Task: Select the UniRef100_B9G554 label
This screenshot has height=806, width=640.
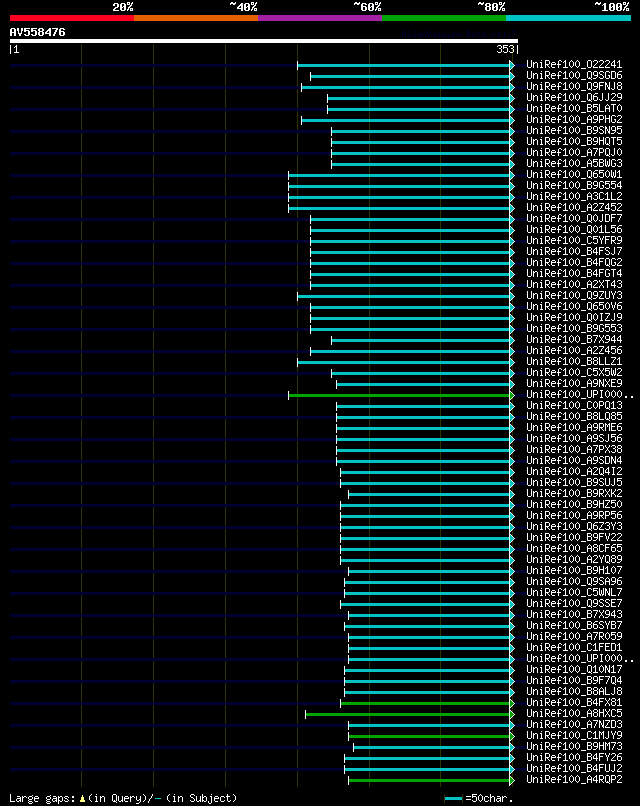Action: tap(574, 186)
